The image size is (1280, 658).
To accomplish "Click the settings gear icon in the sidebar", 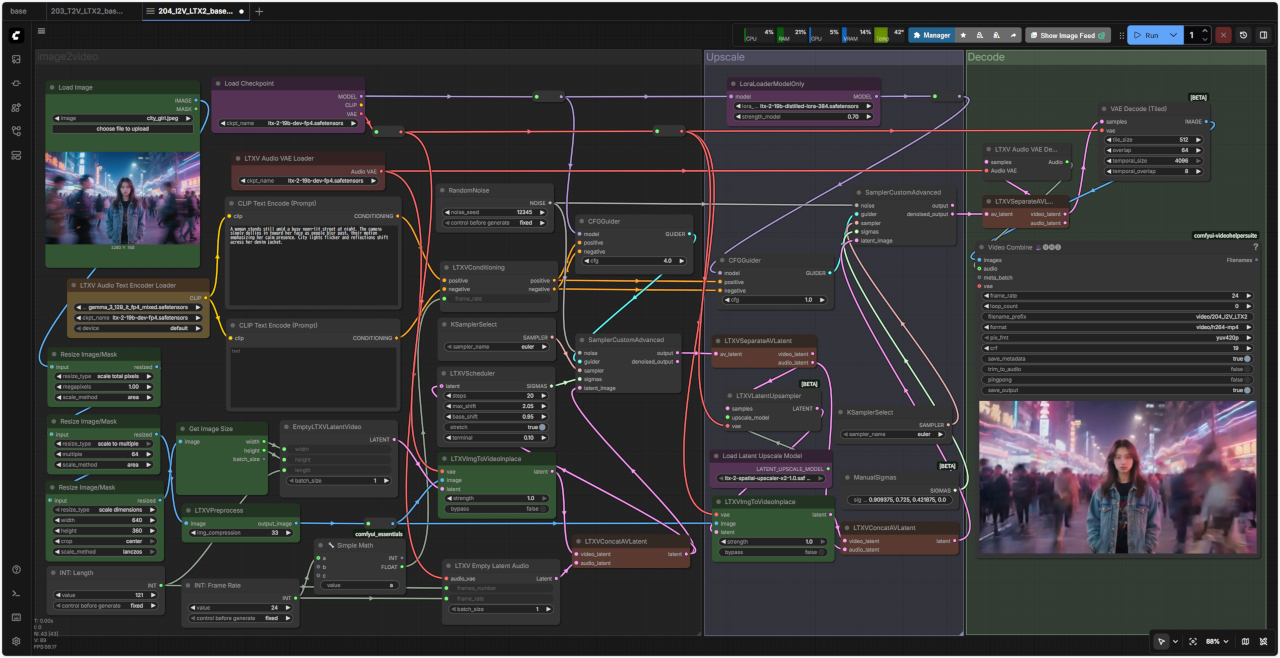I will pyautogui.click(x=16, y=641).
